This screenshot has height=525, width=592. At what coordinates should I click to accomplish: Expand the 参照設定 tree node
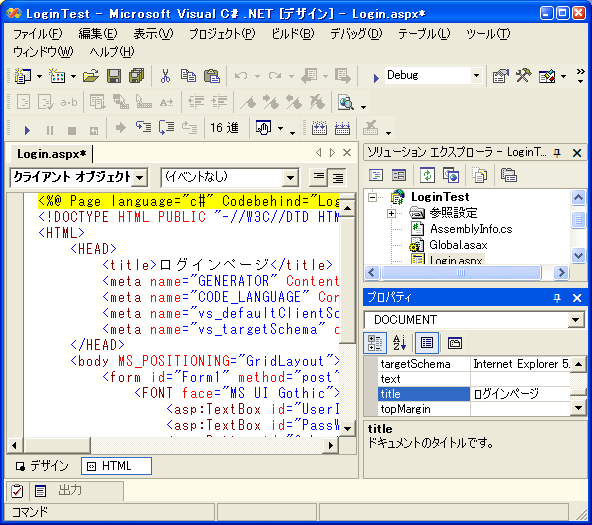[392, 213]
